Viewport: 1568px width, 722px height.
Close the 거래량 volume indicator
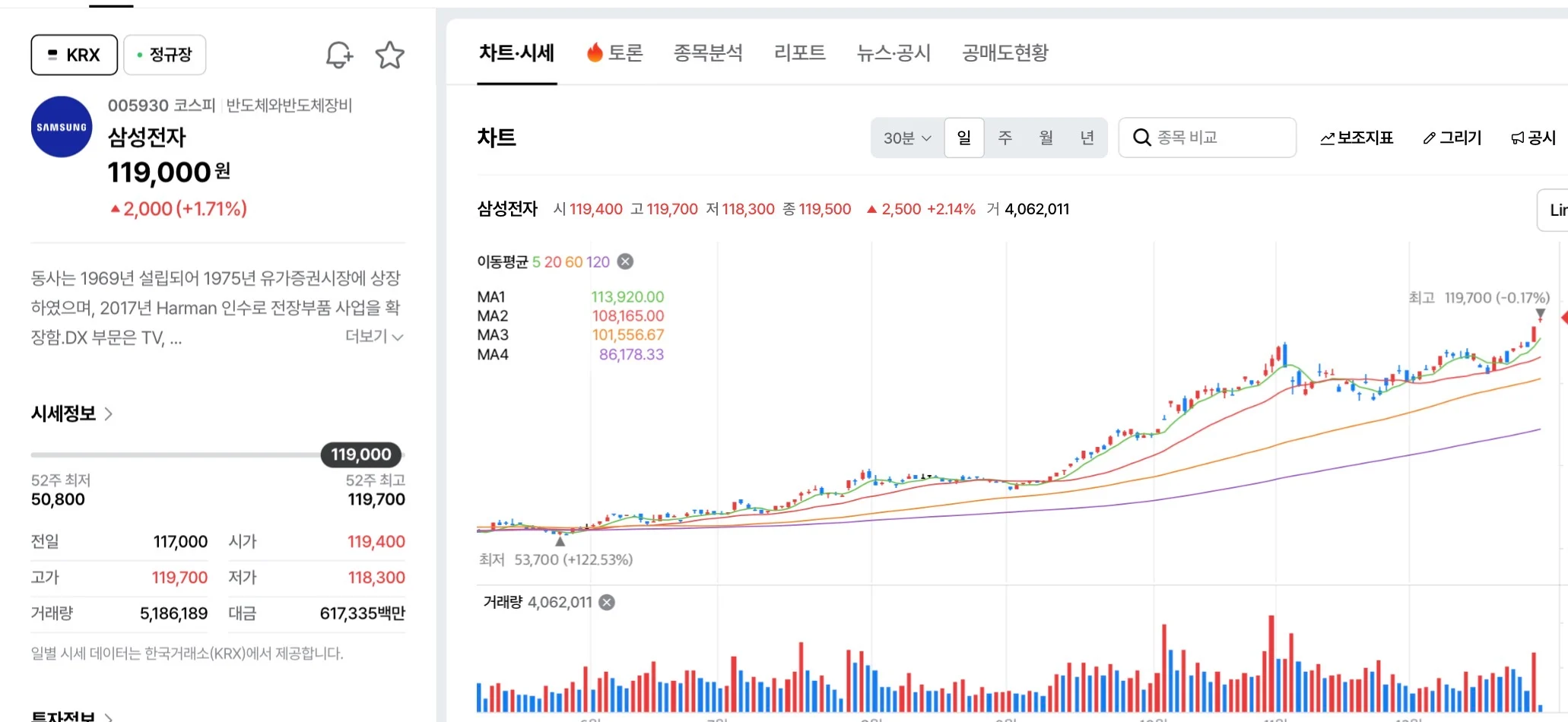coord(606,602)
